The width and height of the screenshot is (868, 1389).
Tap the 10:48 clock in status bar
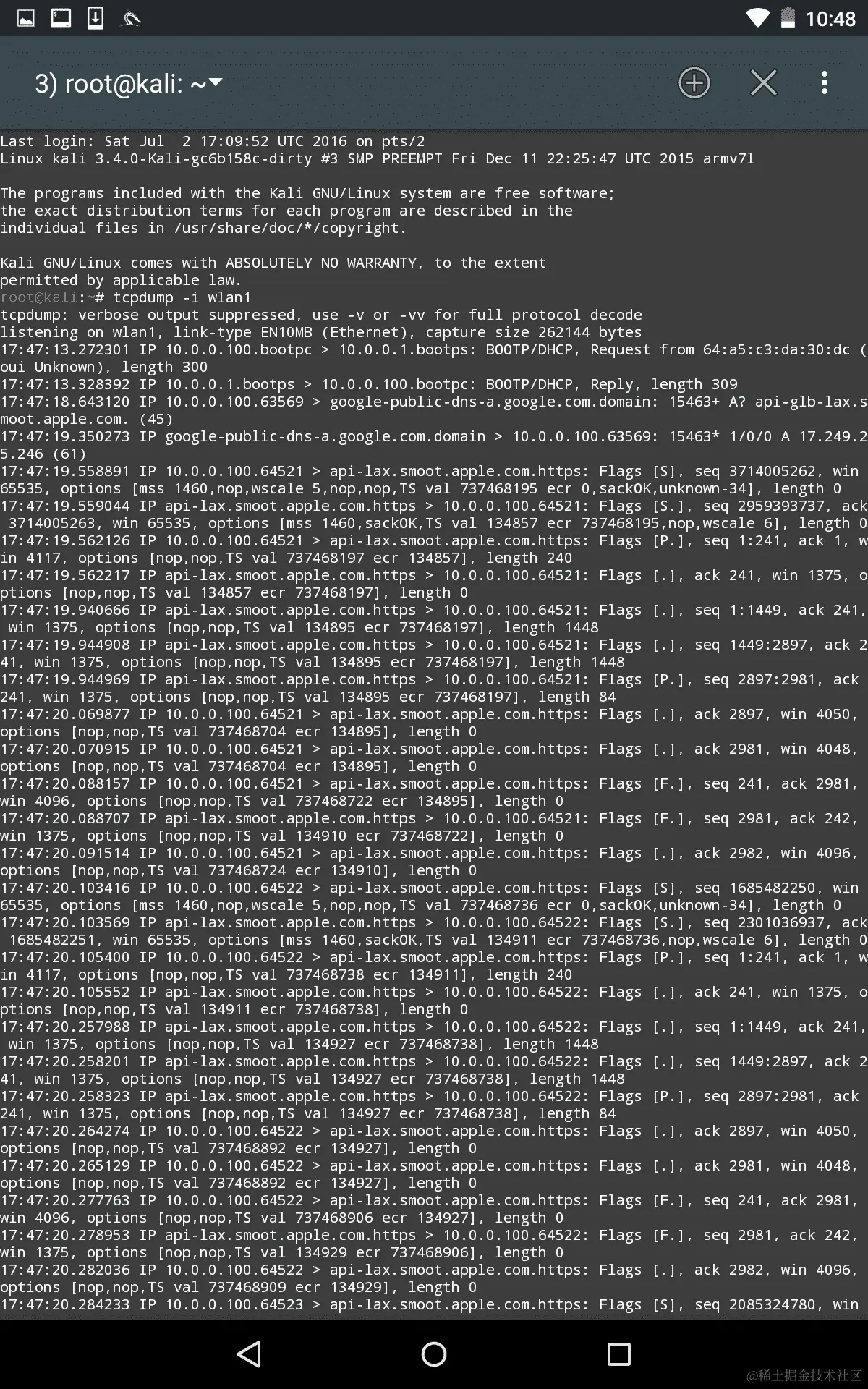[830, 19]
